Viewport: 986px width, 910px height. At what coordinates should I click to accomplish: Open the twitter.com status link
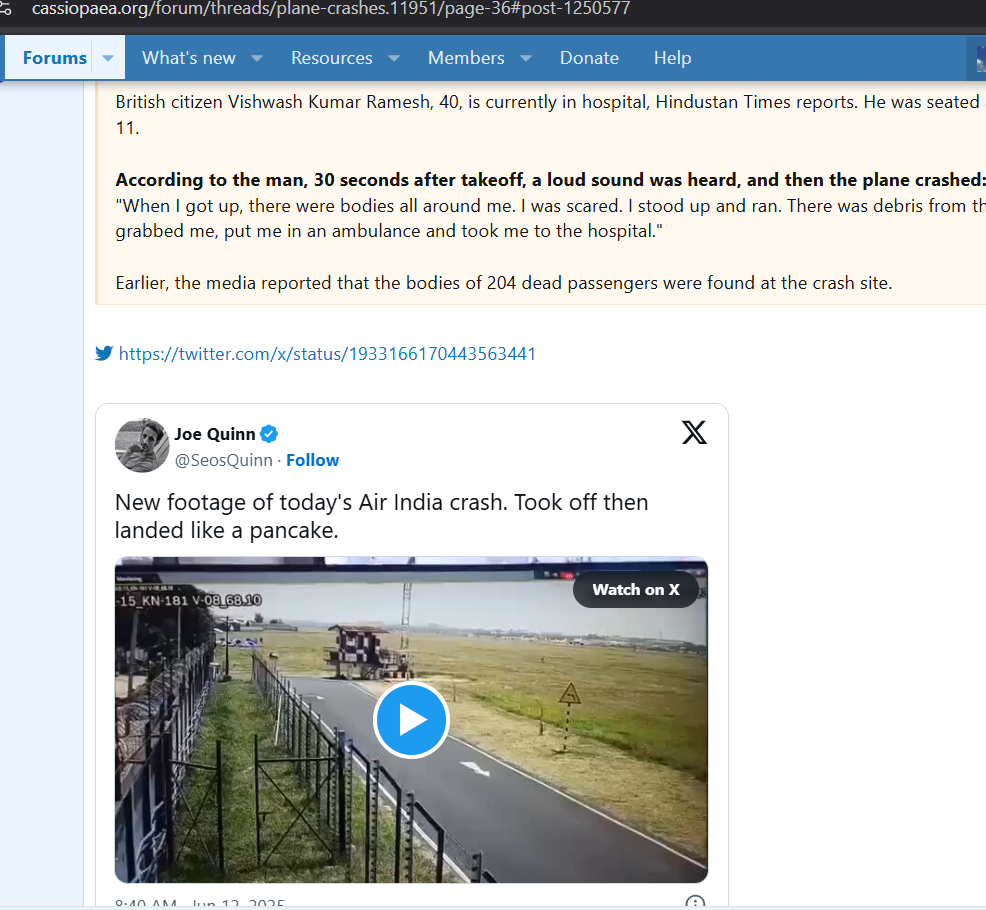327,353
